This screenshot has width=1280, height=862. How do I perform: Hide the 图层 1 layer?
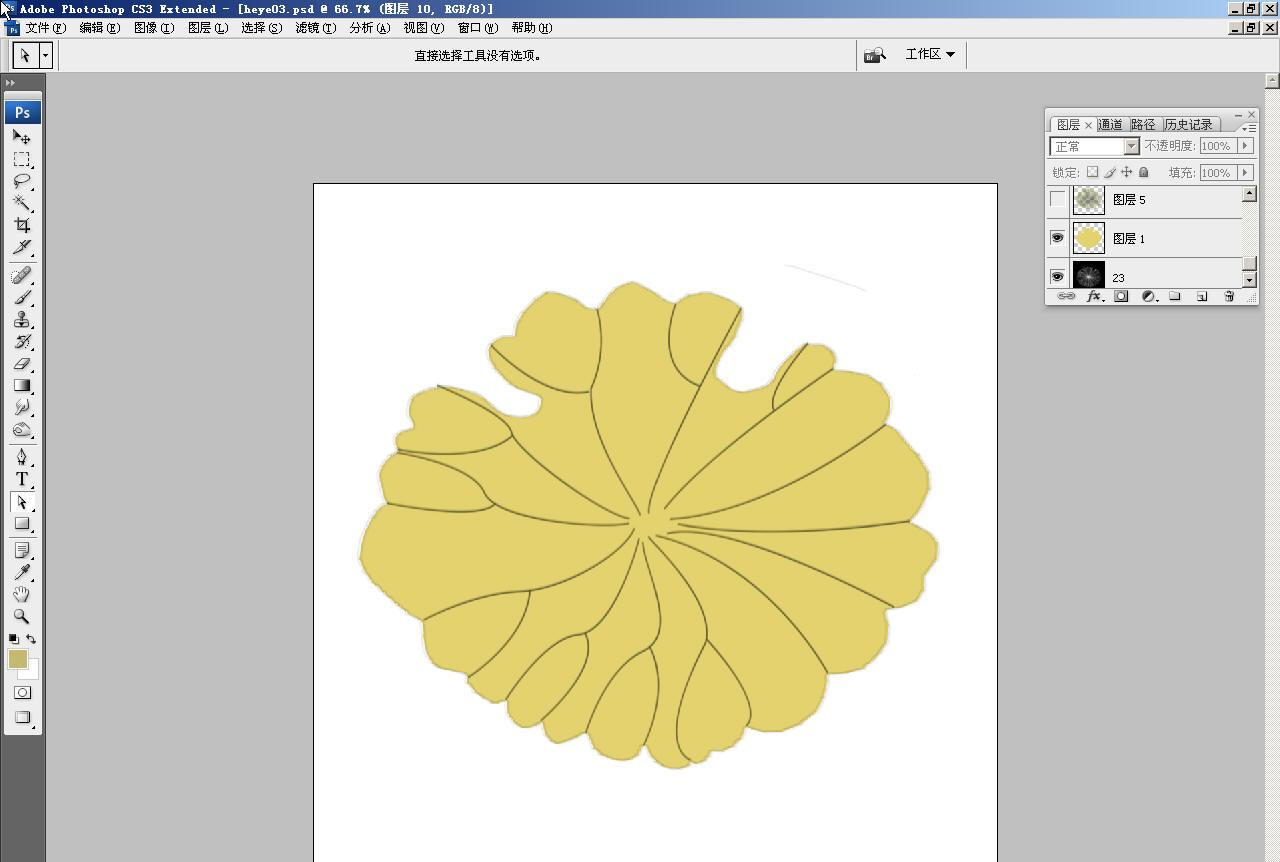tap(1057, 237)
